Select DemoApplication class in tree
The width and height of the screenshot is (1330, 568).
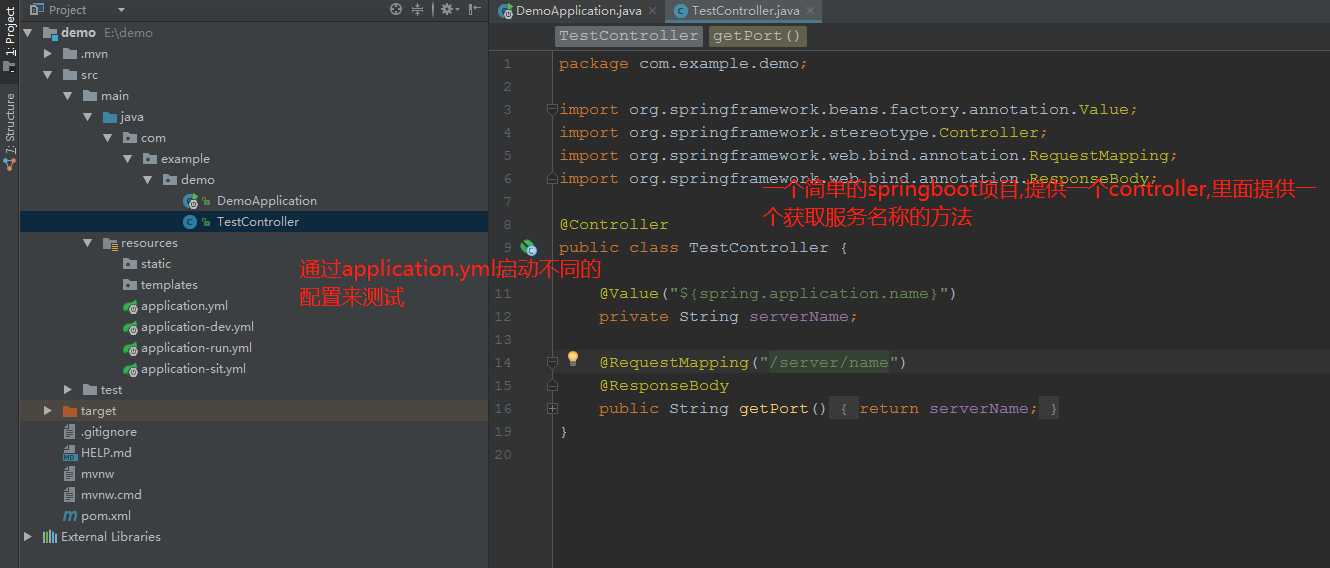[266, 200]
